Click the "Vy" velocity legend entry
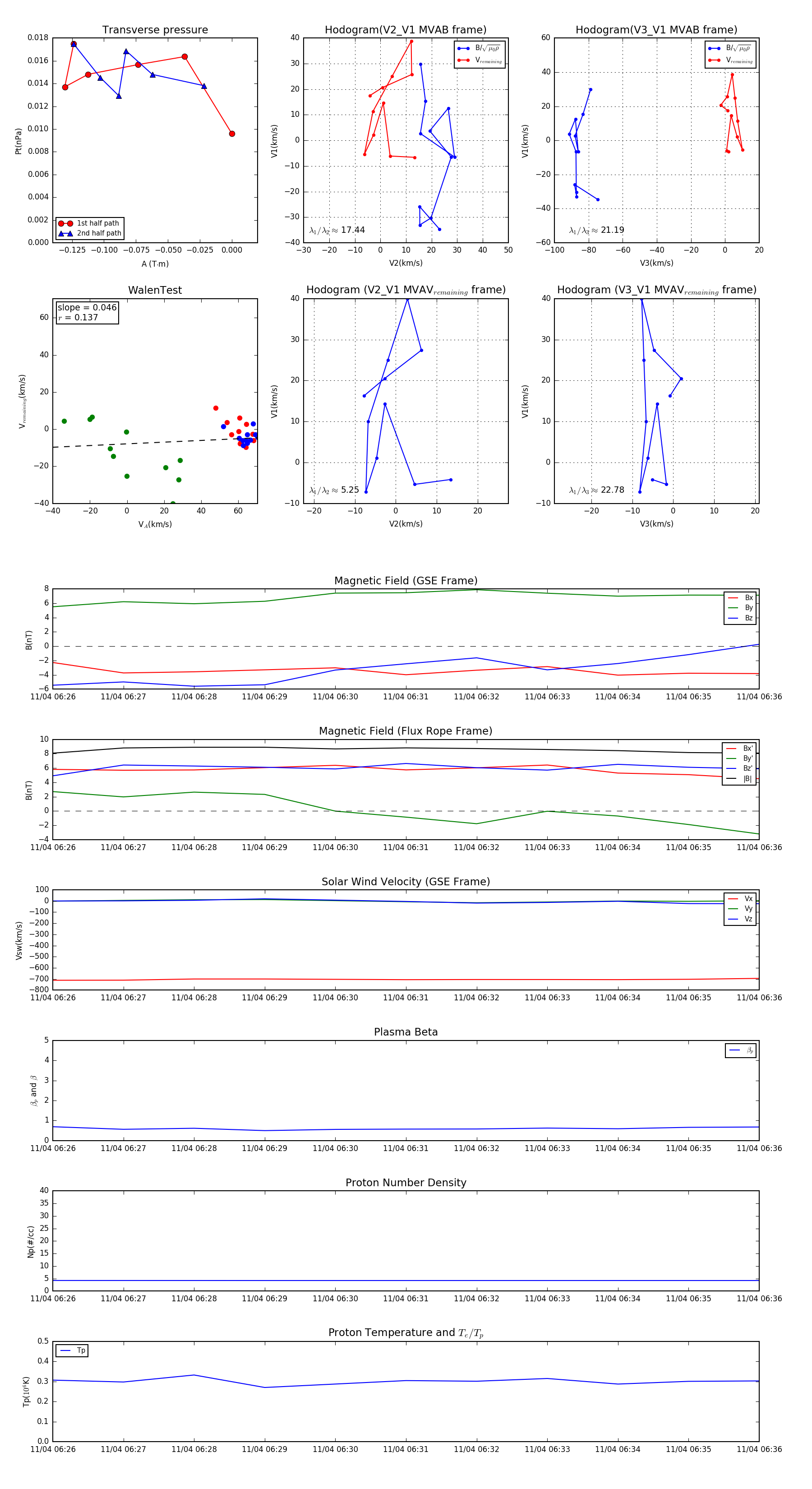Image resolution: width=812 pixels, height=1489 pixels. point(740,909)
